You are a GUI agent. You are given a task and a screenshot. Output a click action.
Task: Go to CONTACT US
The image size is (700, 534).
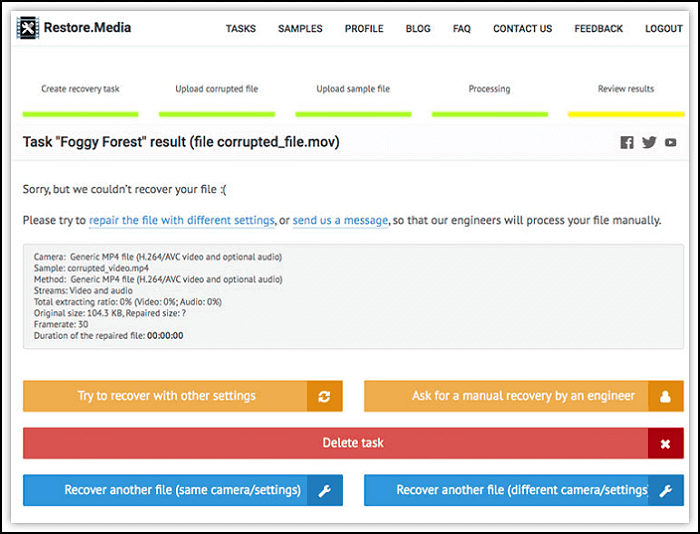522,29
